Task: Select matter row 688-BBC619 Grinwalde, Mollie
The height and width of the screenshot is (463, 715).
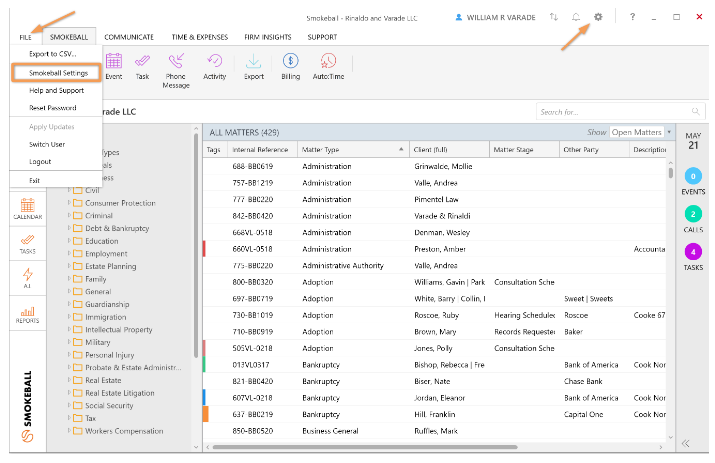Action: click(435, 166)
